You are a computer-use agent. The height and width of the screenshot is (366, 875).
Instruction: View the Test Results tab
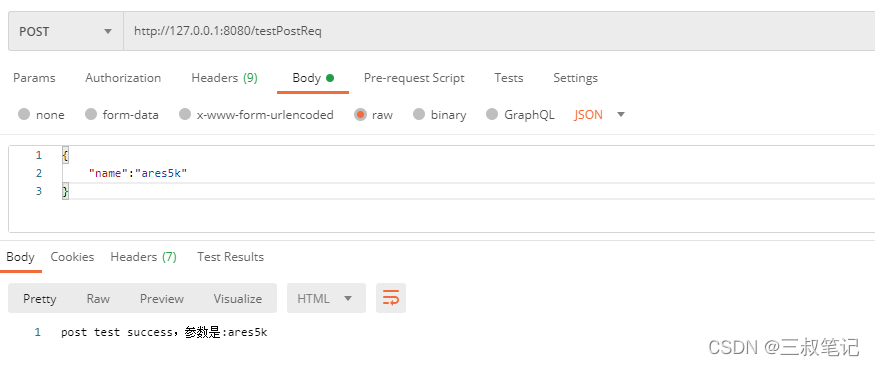tap(230, 257)
